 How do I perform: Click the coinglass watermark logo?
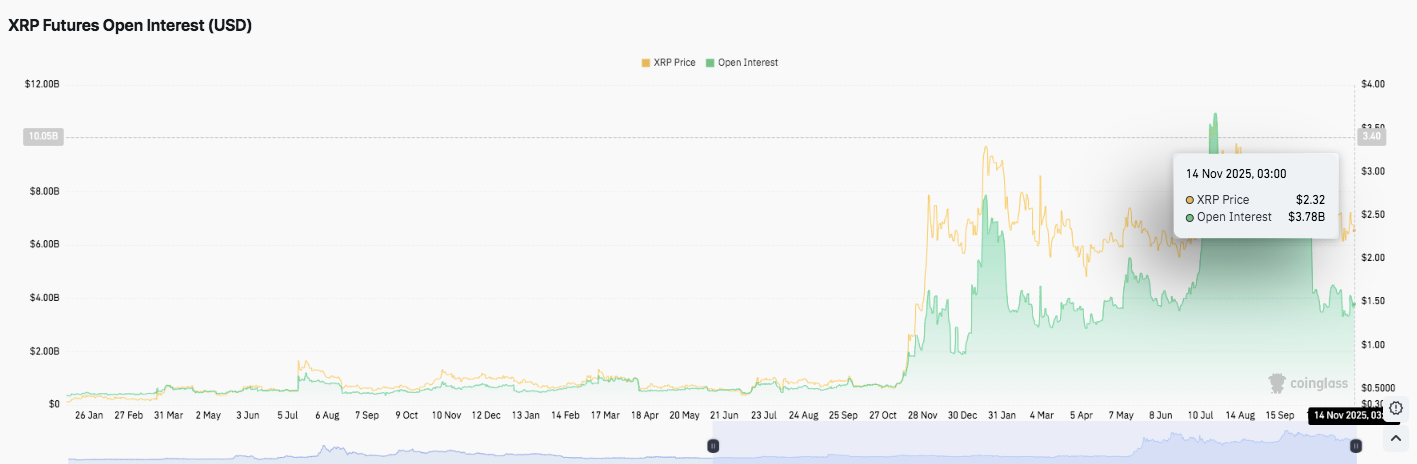pos(1308,383)
